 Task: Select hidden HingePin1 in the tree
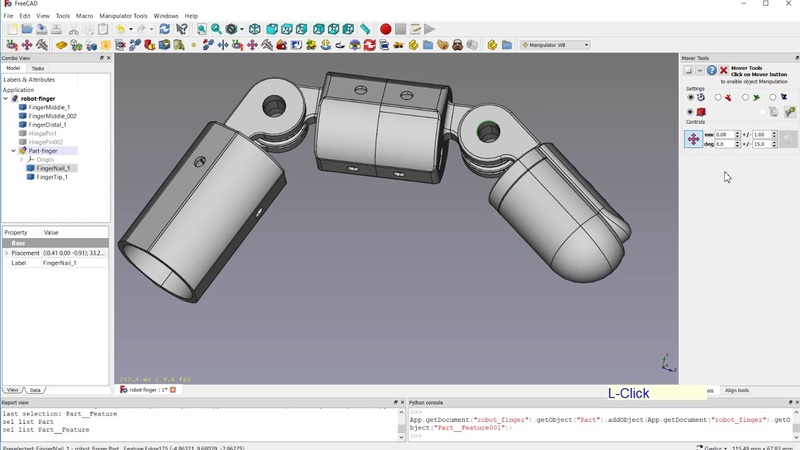42,133
